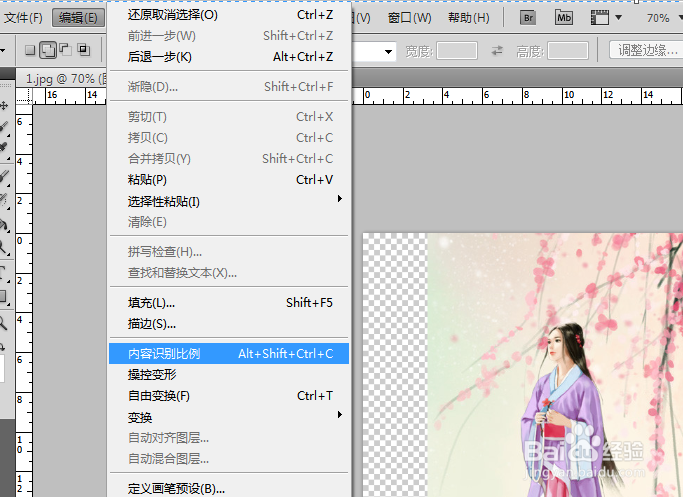Screen dimensions: 683x497
Task: Select the Quick Selection tool
Action: [x=4, y=127]
